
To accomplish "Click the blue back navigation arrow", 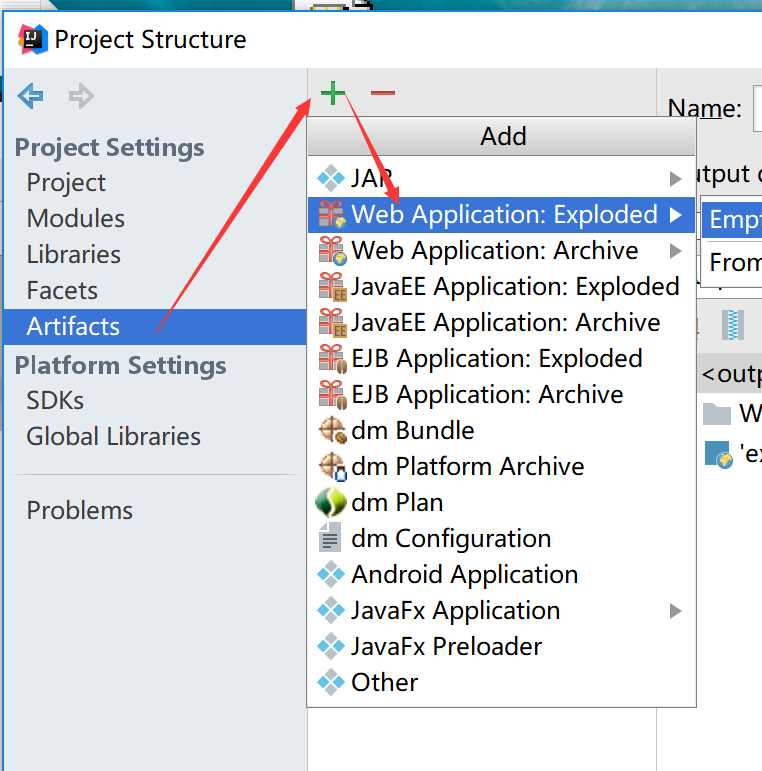I will pos(30,96).
